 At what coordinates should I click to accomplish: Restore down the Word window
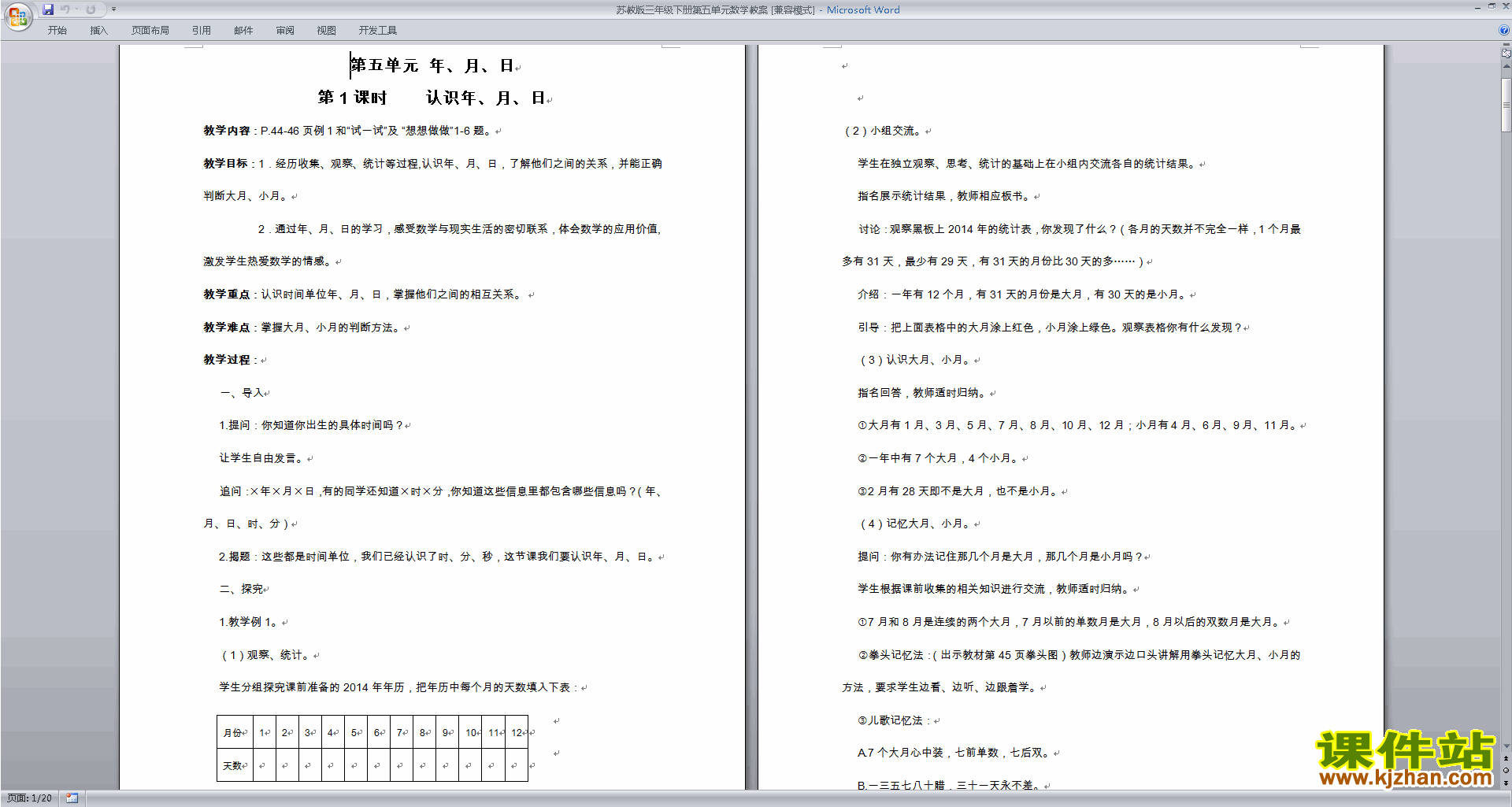coord(1492,6)
